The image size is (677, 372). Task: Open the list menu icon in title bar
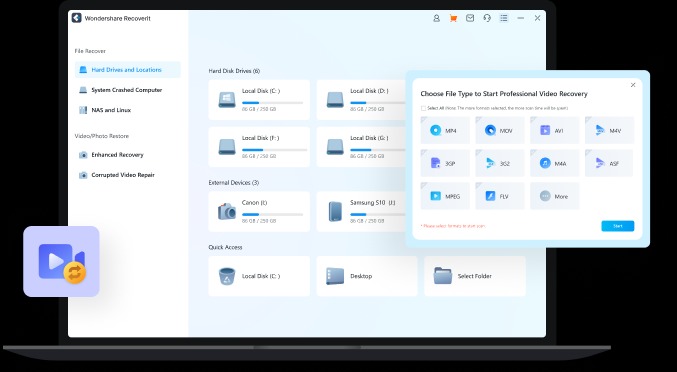pyautogui.click(x=503, y=18)
